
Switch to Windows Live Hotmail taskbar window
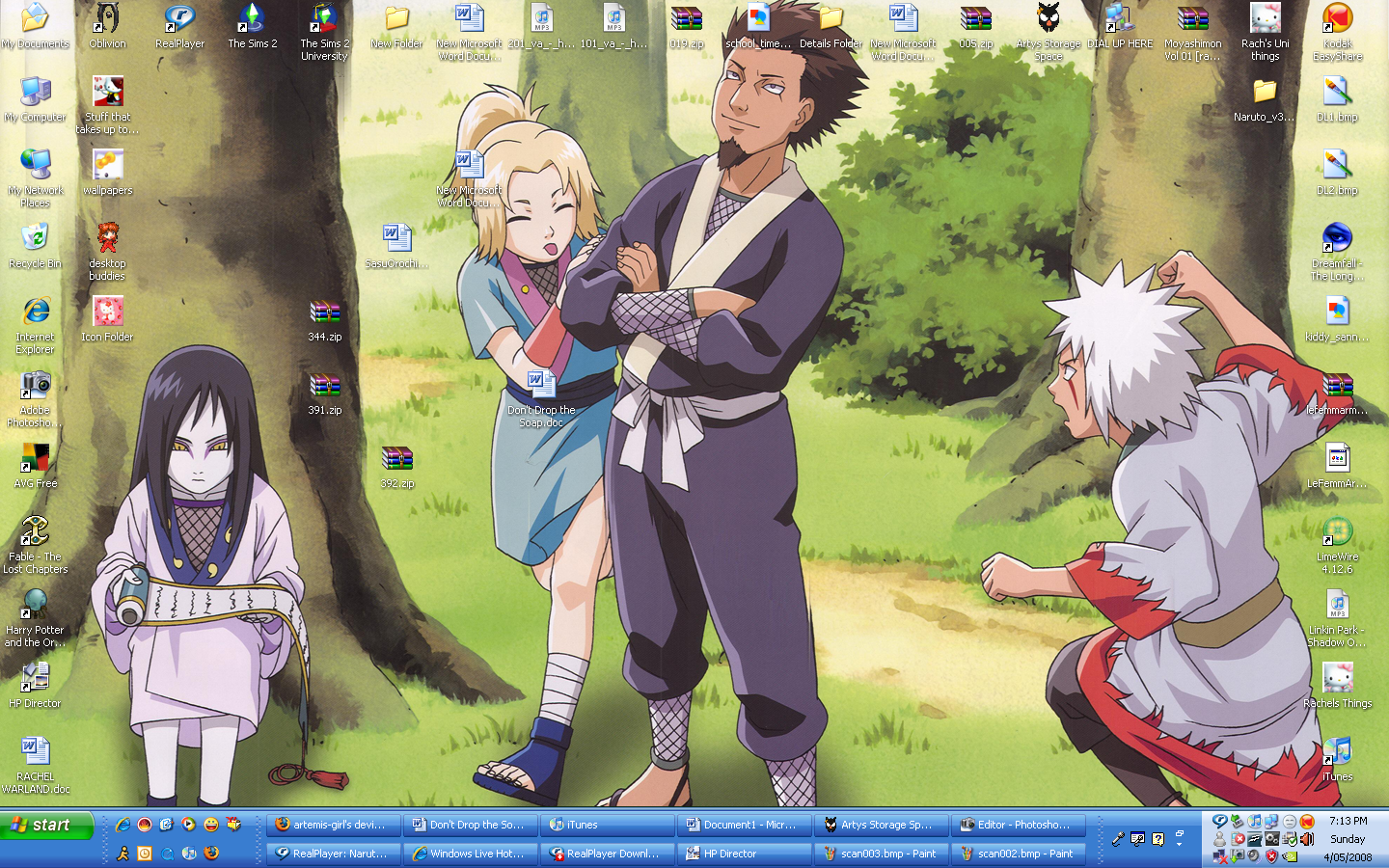[471, 854]
